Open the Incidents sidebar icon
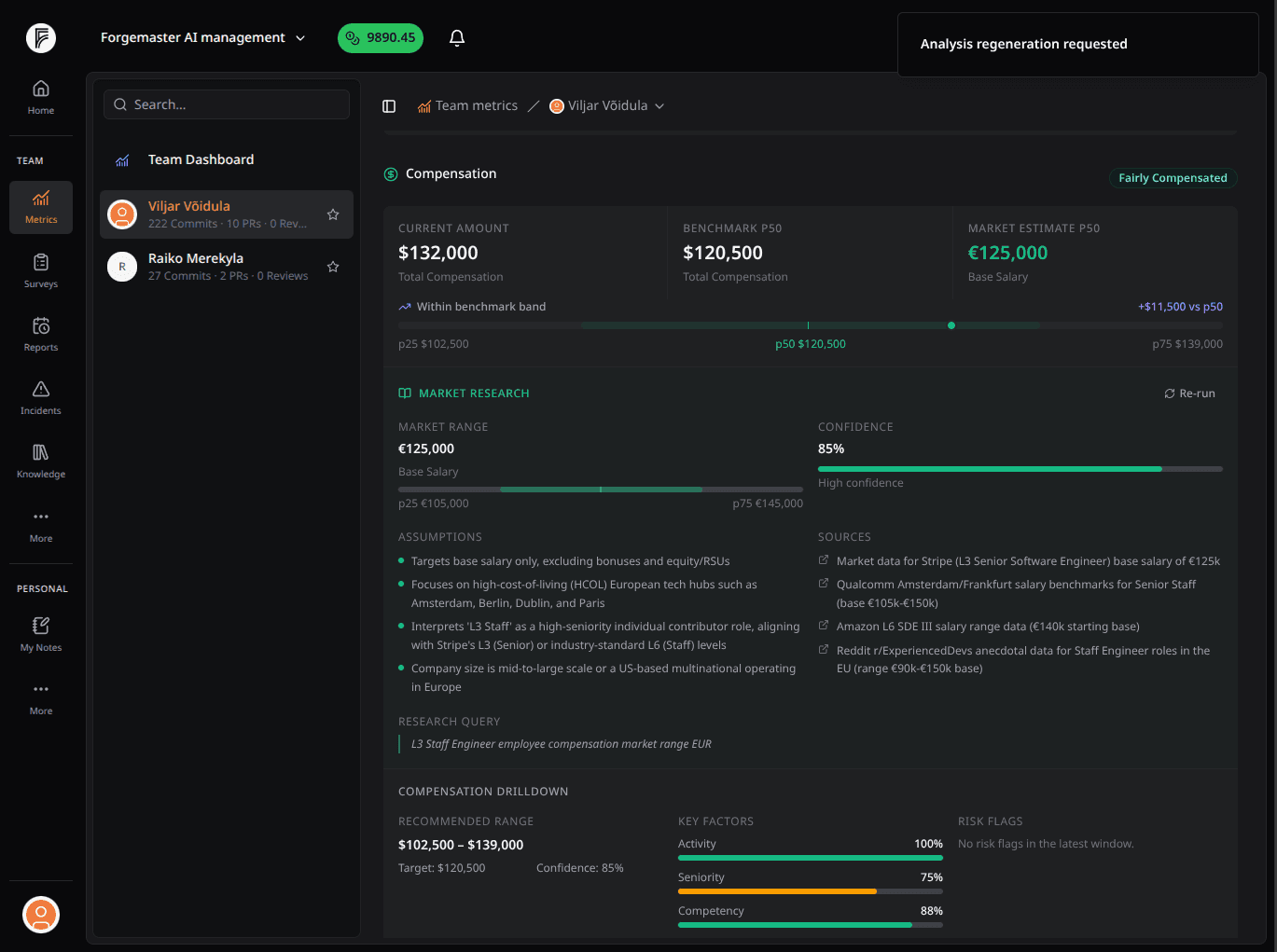Screen dimensions: 1277x952 click(40, 397)
